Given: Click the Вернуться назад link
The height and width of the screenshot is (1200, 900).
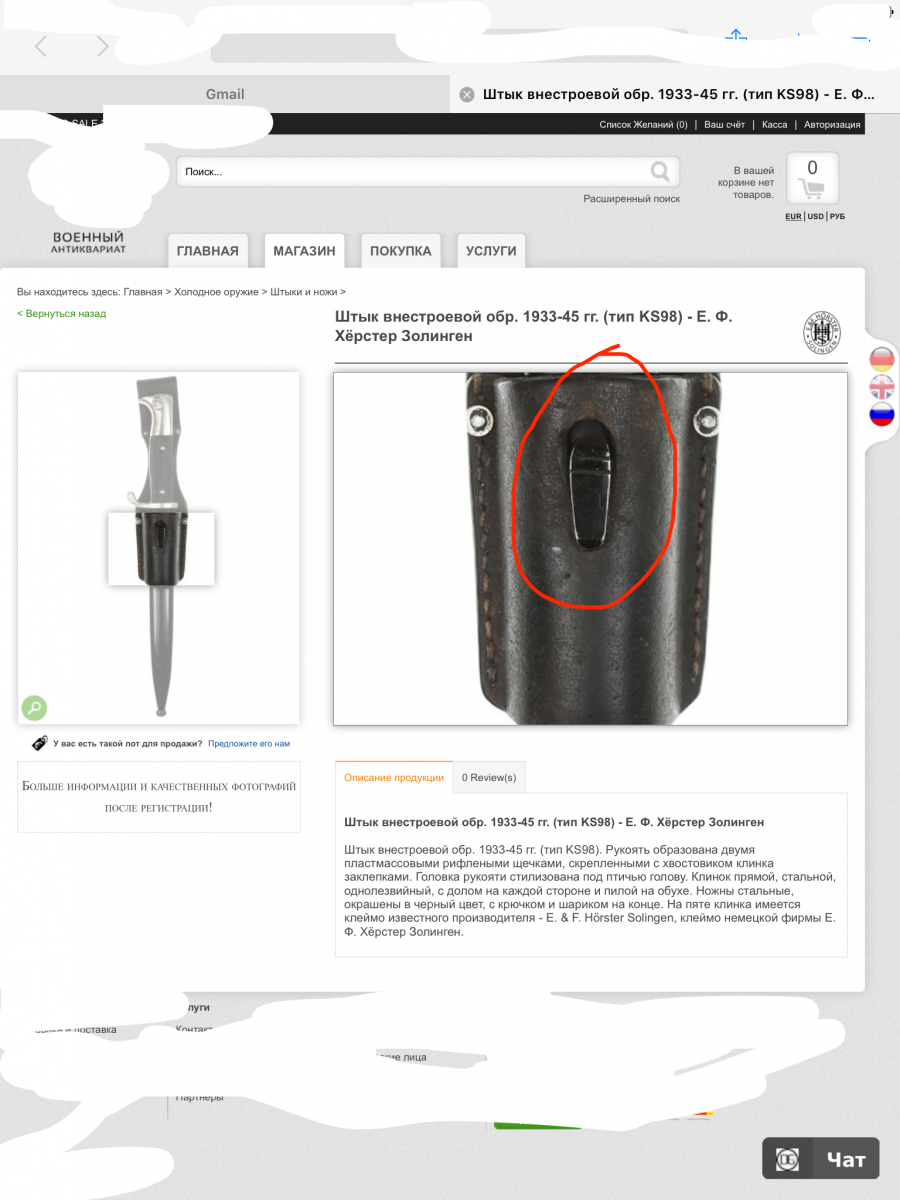Looking at the screenshot, I should click(x=61, y=314).
